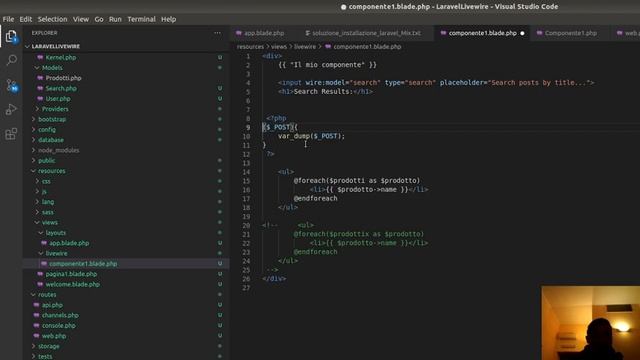Open the Explorer view in activity bar
This screenshot has height=360, width=640.
point(11,37)
